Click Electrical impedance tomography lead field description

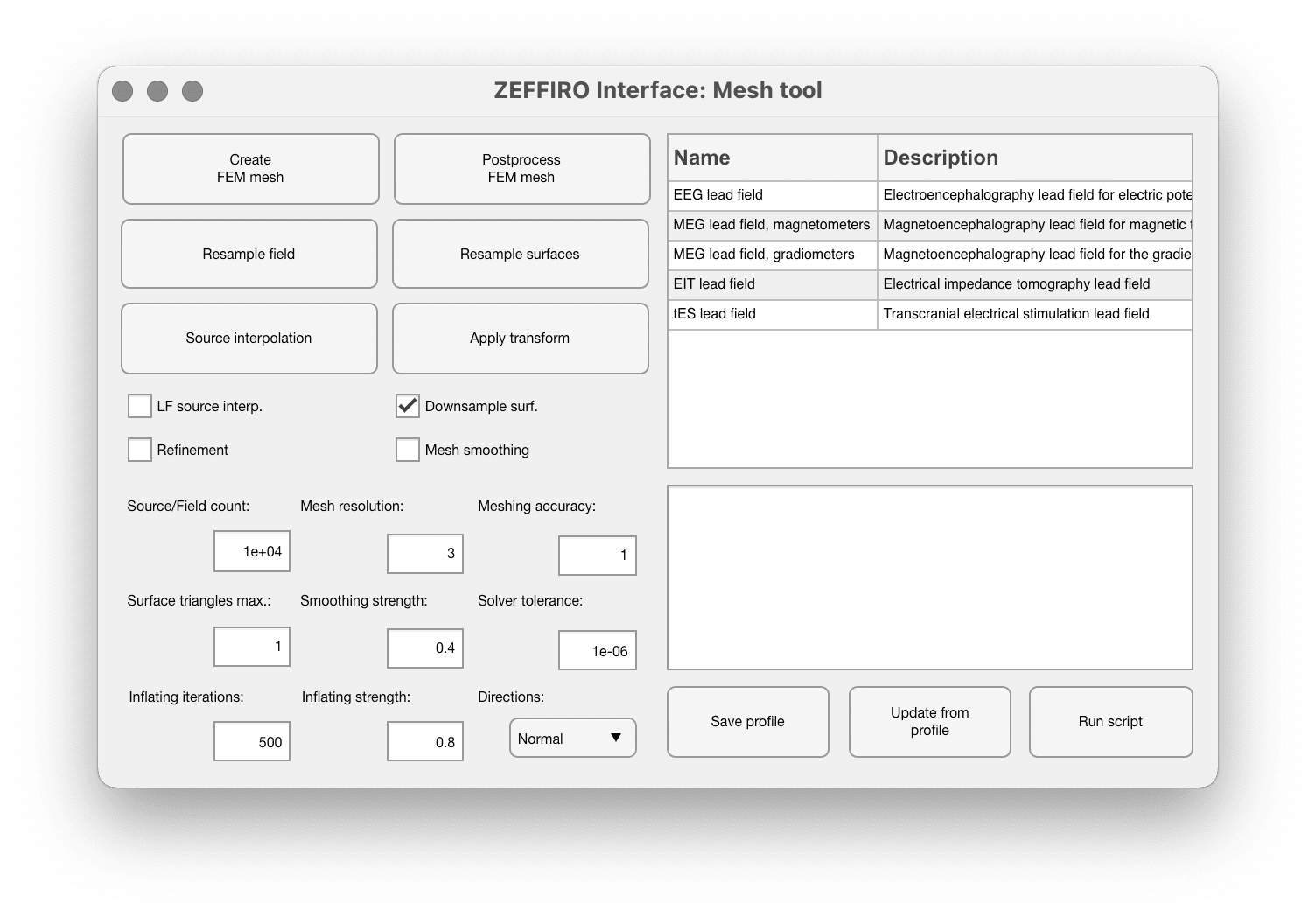(x=1035, y=284)
